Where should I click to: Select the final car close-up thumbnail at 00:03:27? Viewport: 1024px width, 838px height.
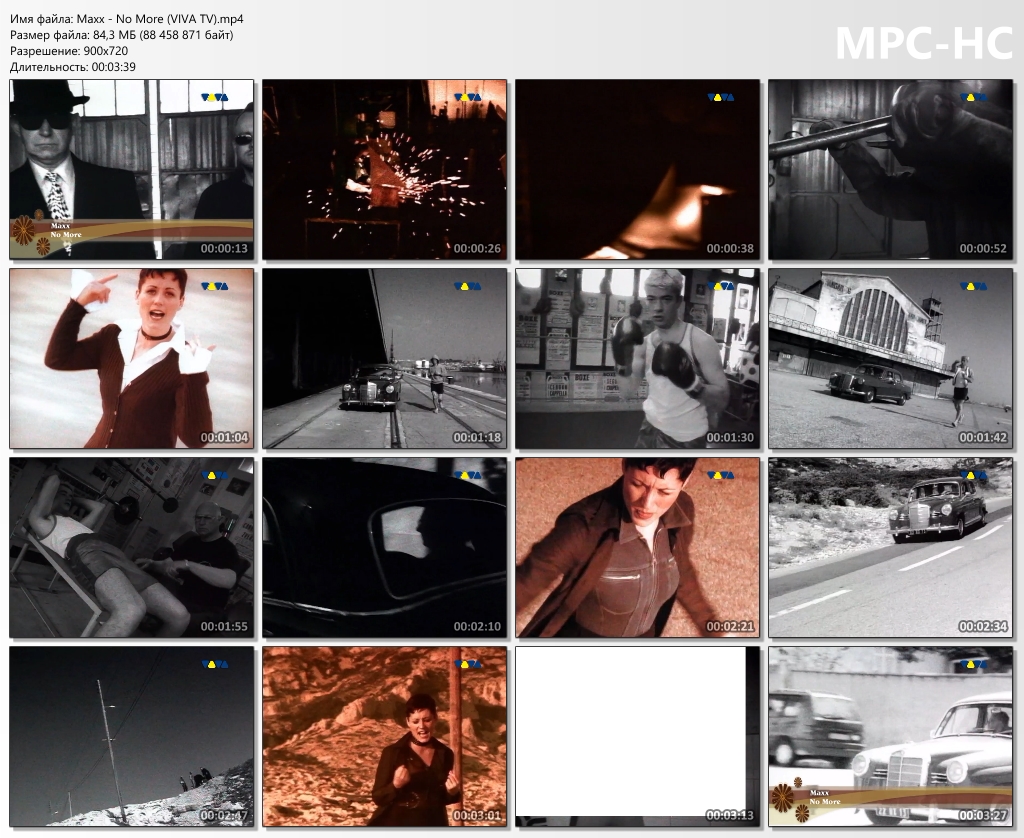coord(890,736)
